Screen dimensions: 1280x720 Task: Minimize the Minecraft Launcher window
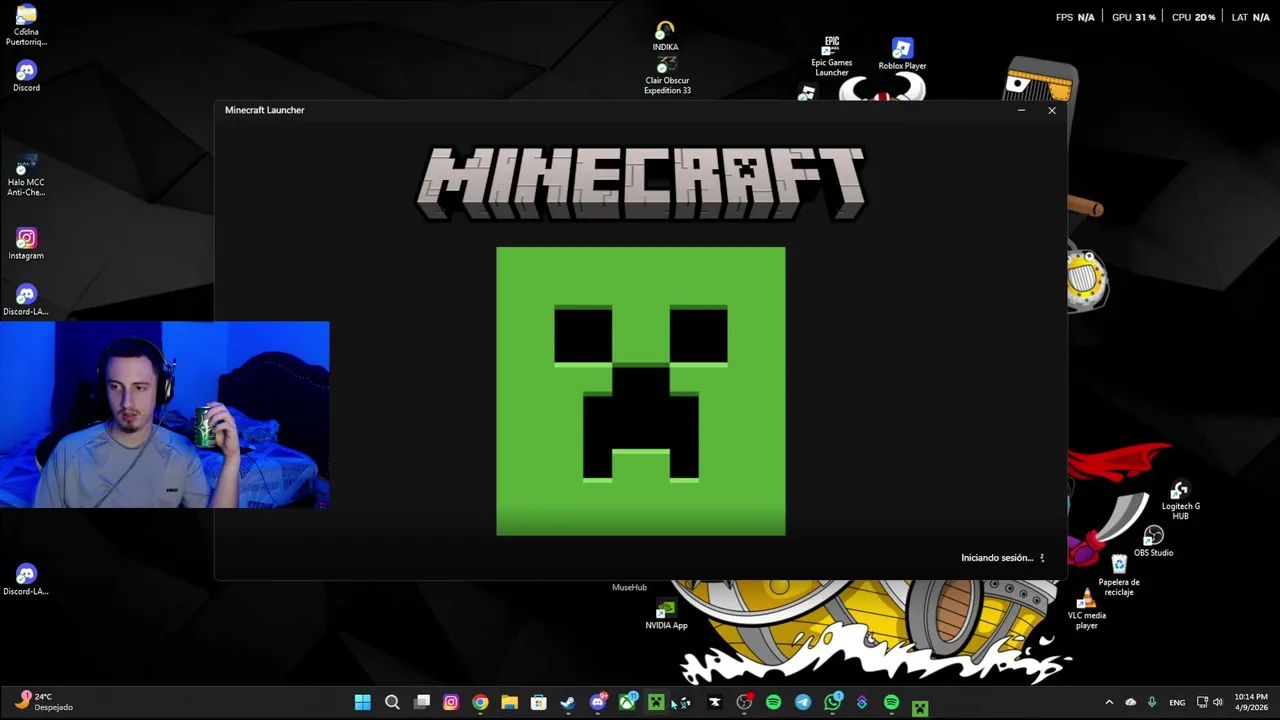click(x=1021, y=110)
